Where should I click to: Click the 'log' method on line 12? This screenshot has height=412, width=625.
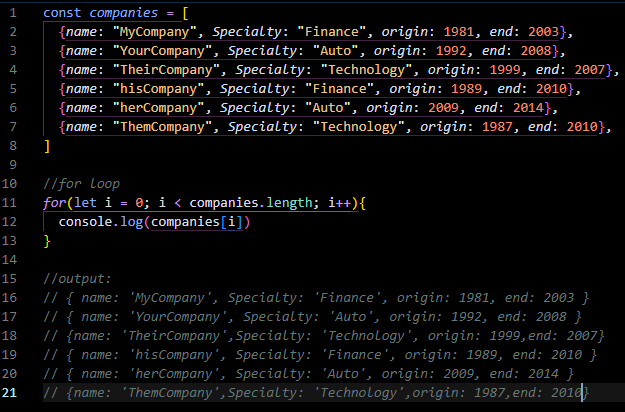pos(132,222)
